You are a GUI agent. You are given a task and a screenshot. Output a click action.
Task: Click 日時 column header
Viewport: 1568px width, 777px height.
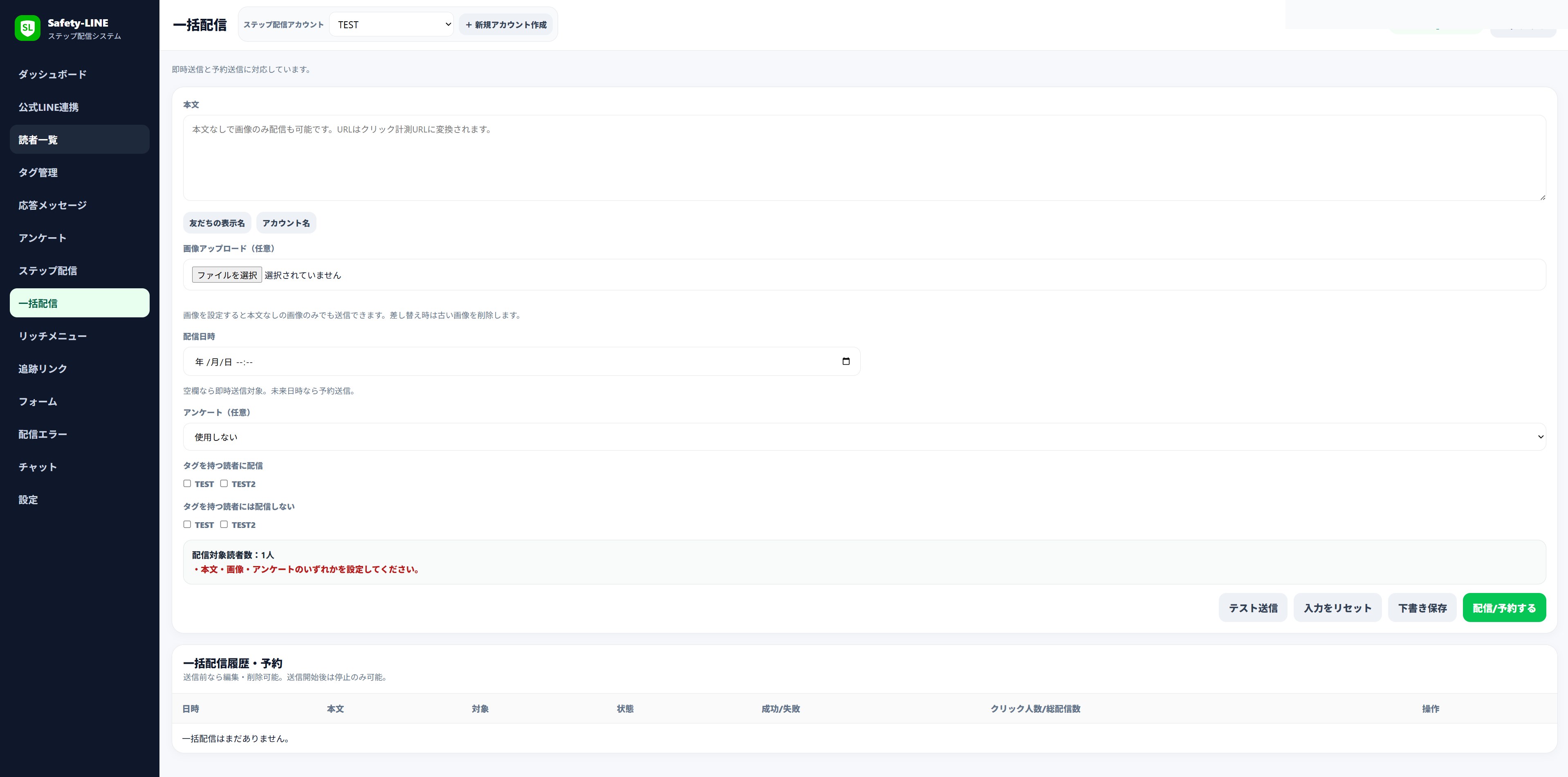191,709
